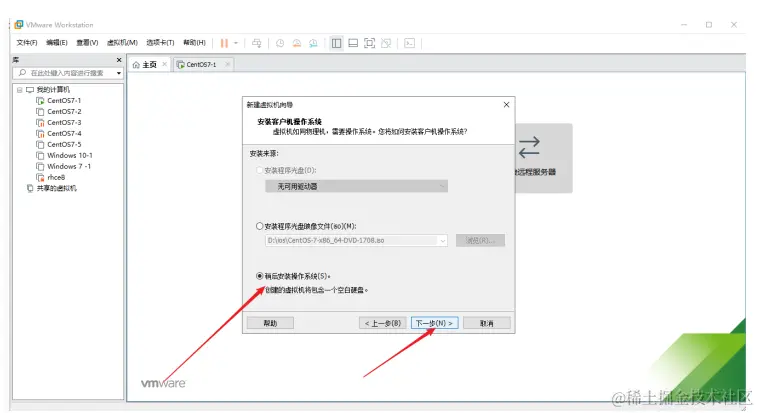Close the CentOS7-1 tab

coord(227,64)
